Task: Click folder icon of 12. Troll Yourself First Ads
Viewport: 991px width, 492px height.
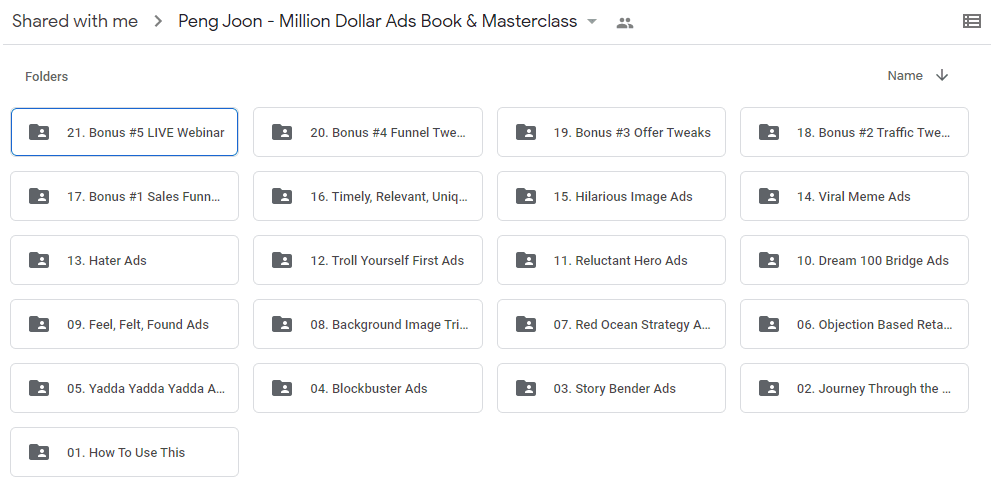Action: pos(282,260)
